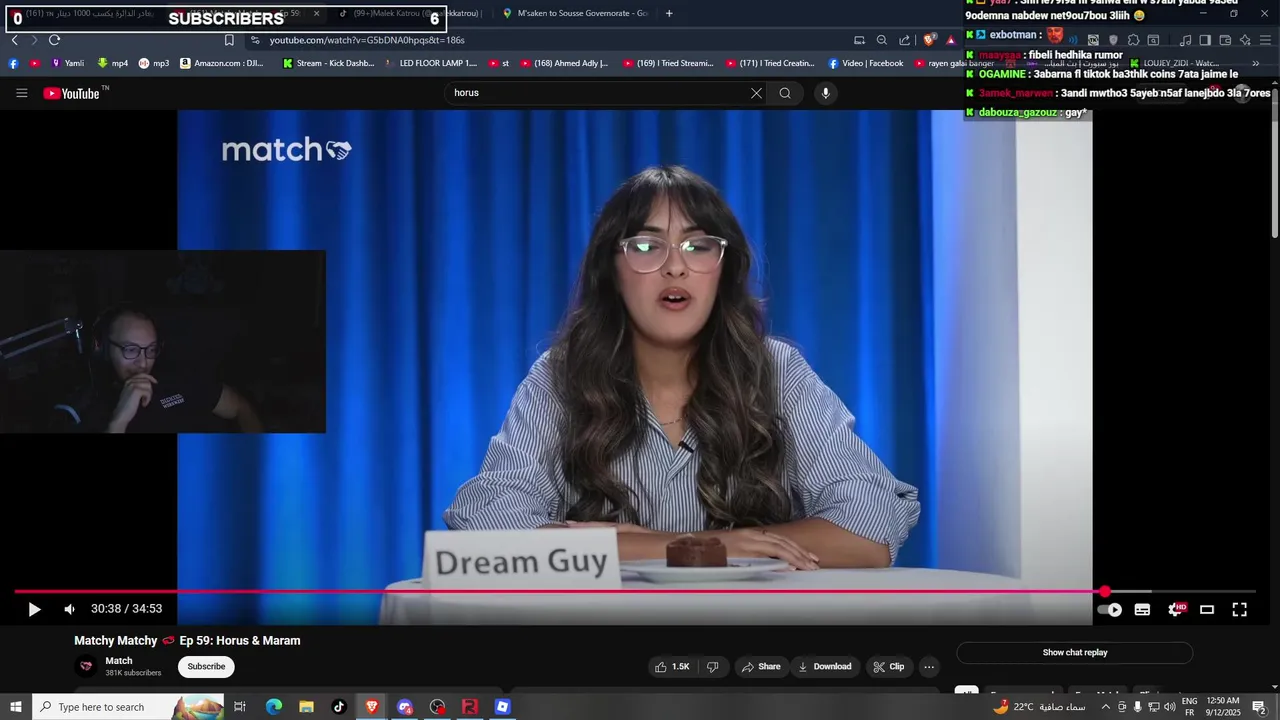Open Task View in taskbar

240,707
